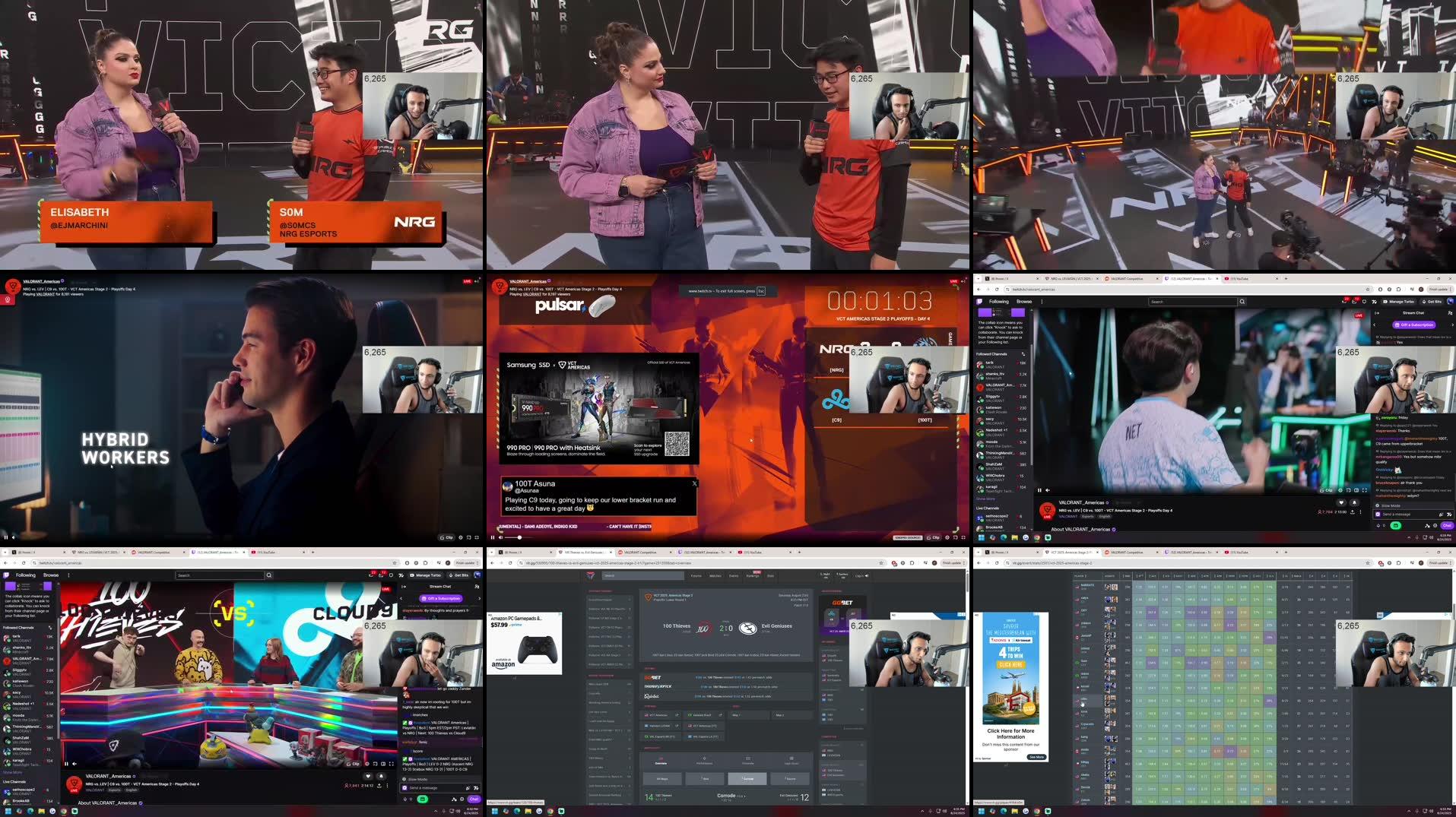The height and width of the screenshot is (817, 1456).
Task: Mute volume in the NET jersey Twitch player
Action: click(1048, 490)
